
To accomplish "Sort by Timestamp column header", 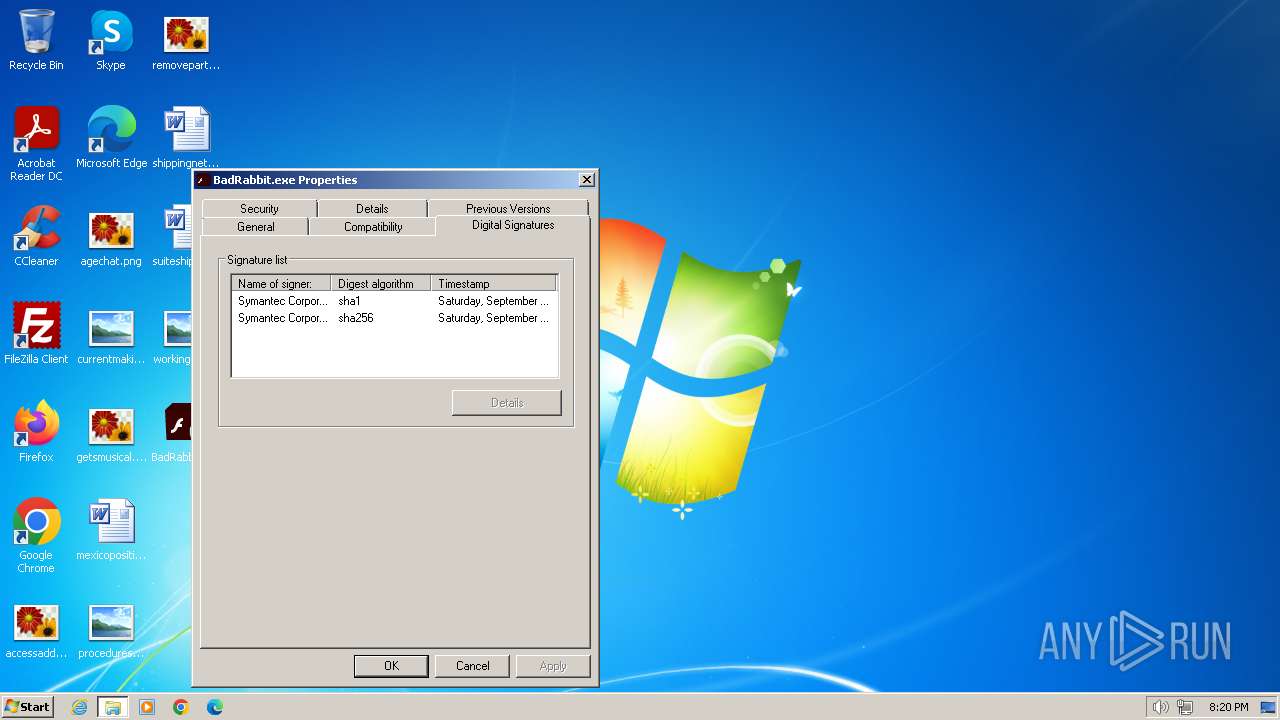I will (x=494, y=283).
